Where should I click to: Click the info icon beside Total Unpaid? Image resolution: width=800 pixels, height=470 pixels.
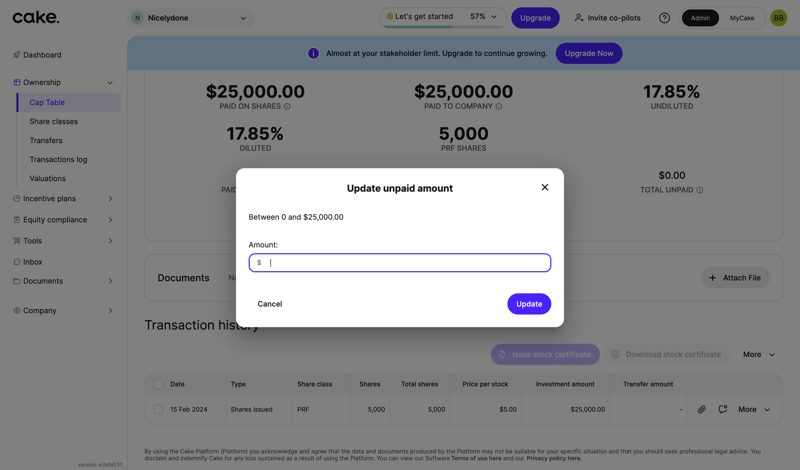700,190
